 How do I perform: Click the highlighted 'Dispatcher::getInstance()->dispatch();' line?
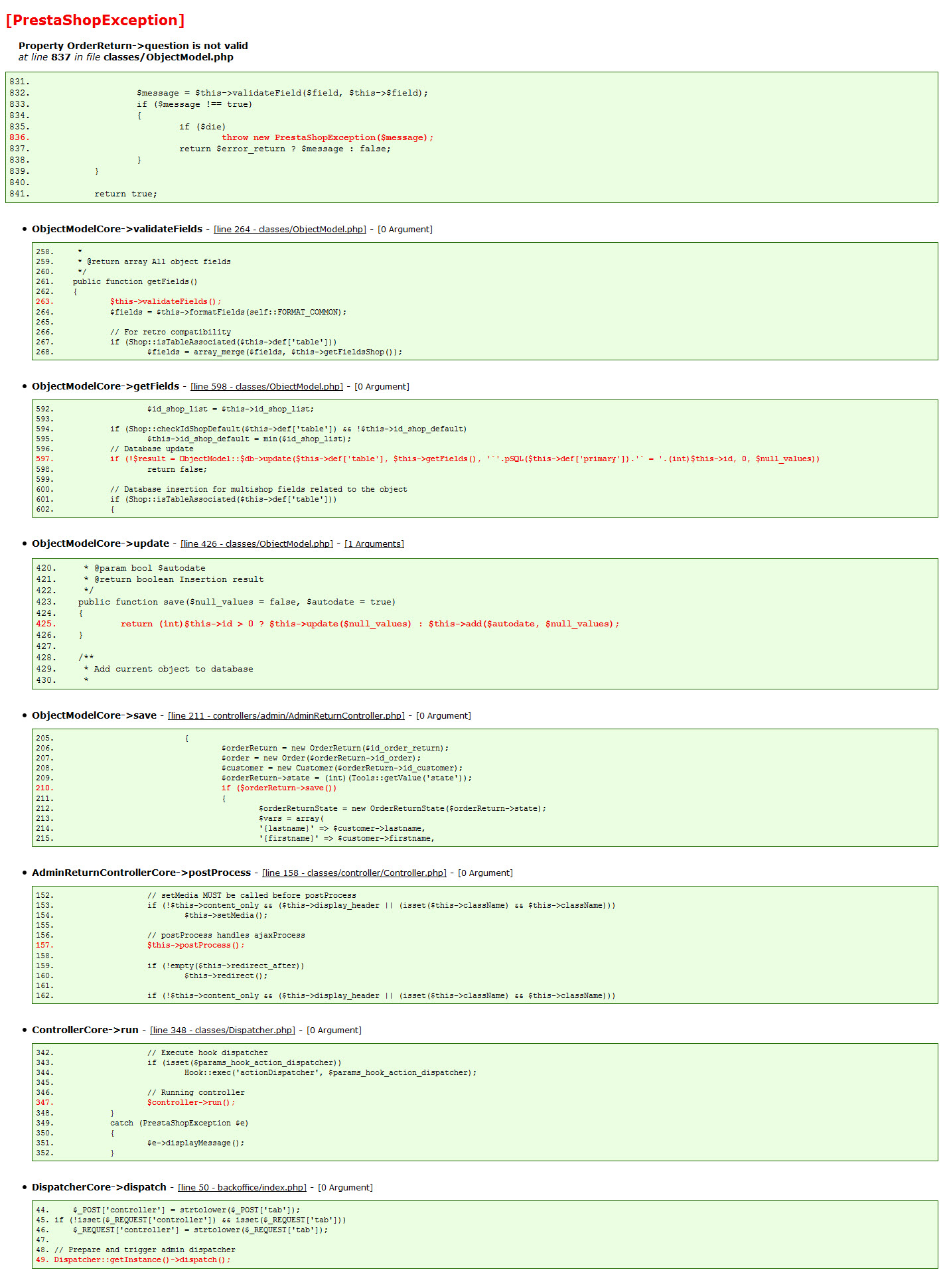143,1260
